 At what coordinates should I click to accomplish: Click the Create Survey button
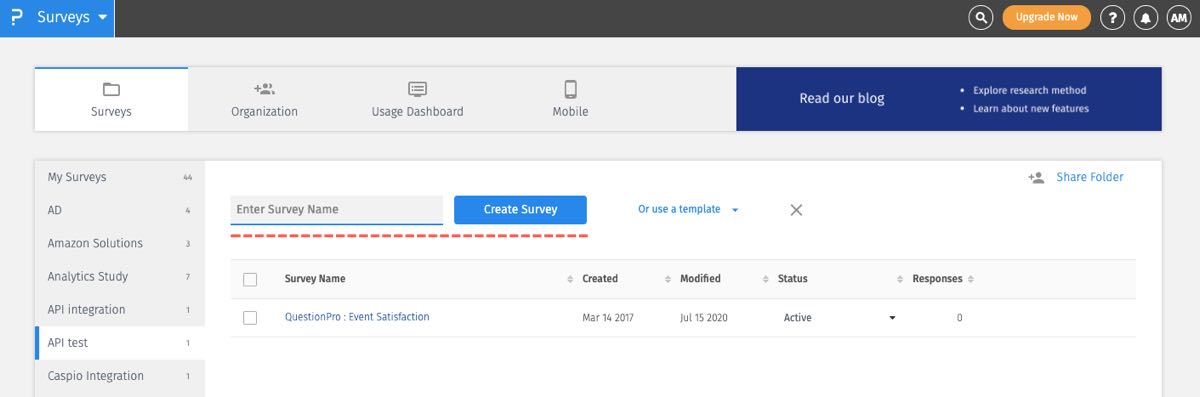coord(520,209)
